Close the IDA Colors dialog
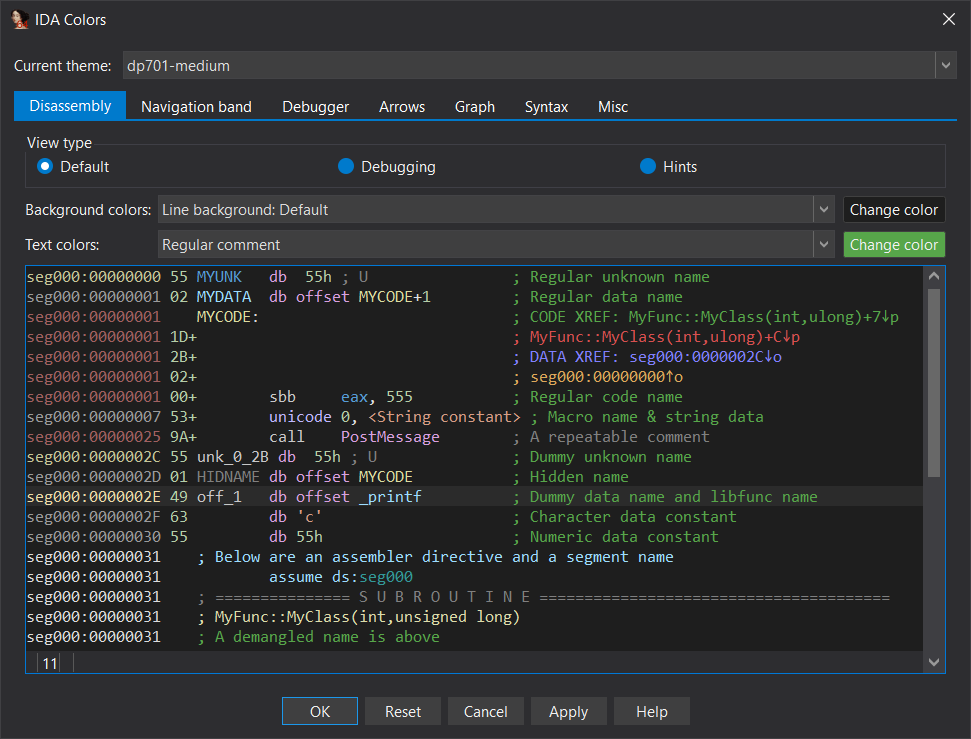971x739 pixels. click(x=948, y=19)
